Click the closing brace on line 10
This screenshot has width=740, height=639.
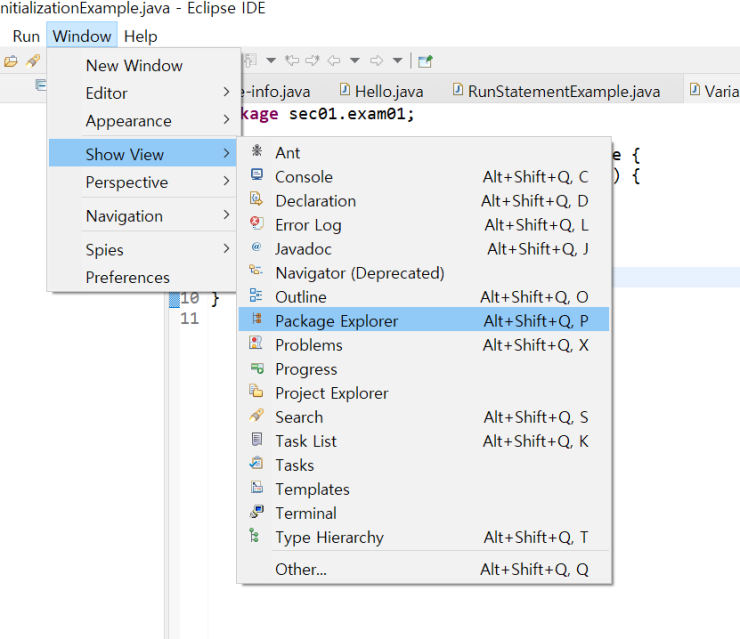click(215, 298)
